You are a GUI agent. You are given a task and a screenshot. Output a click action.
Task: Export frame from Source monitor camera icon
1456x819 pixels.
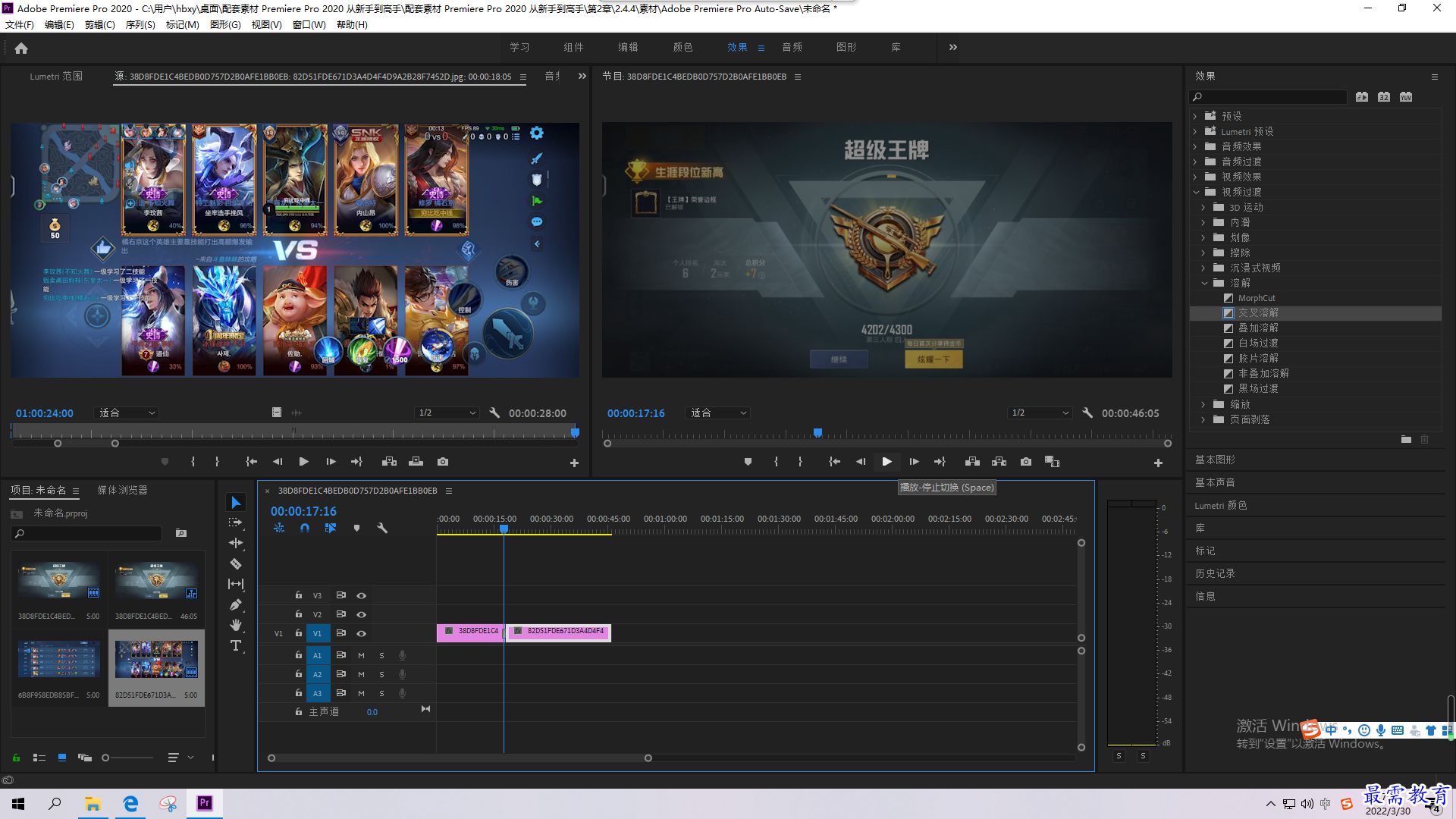click(443, 462)
